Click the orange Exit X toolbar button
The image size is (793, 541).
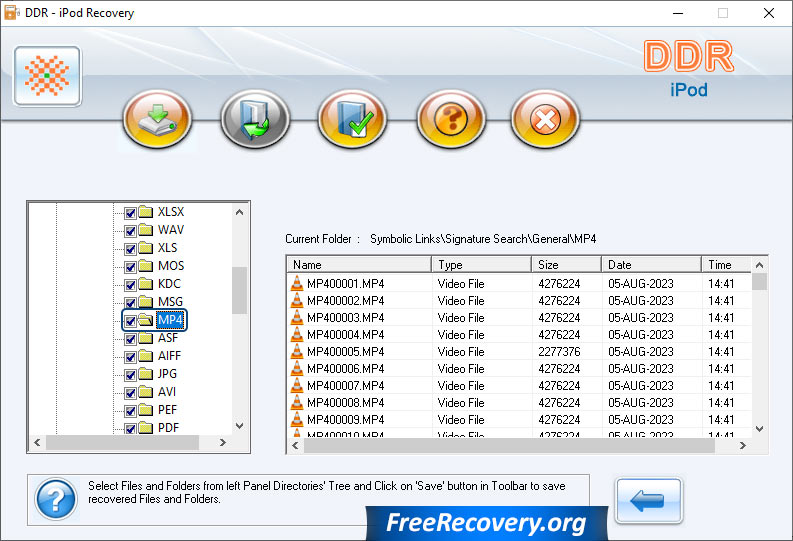click(x=545, y=119)
